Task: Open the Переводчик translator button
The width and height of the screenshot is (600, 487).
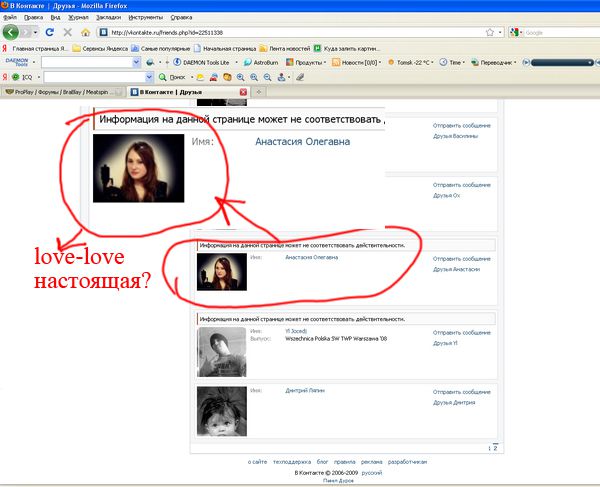Action: pyautogui.click(x=492, y=62)
